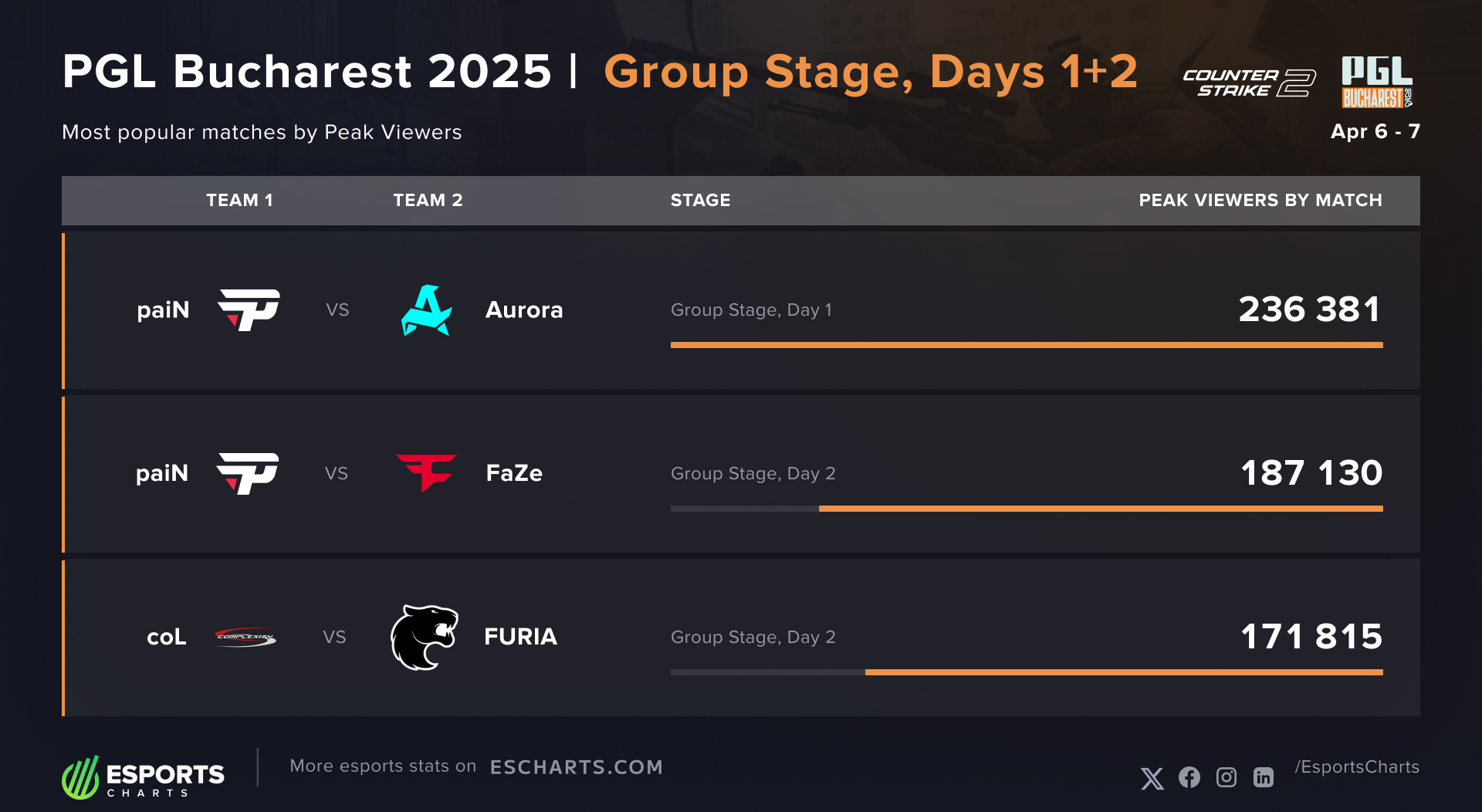Viewport: 1482px width, 812px height.
Task: Open the Instagram social icon
Action: [1227, 777]
